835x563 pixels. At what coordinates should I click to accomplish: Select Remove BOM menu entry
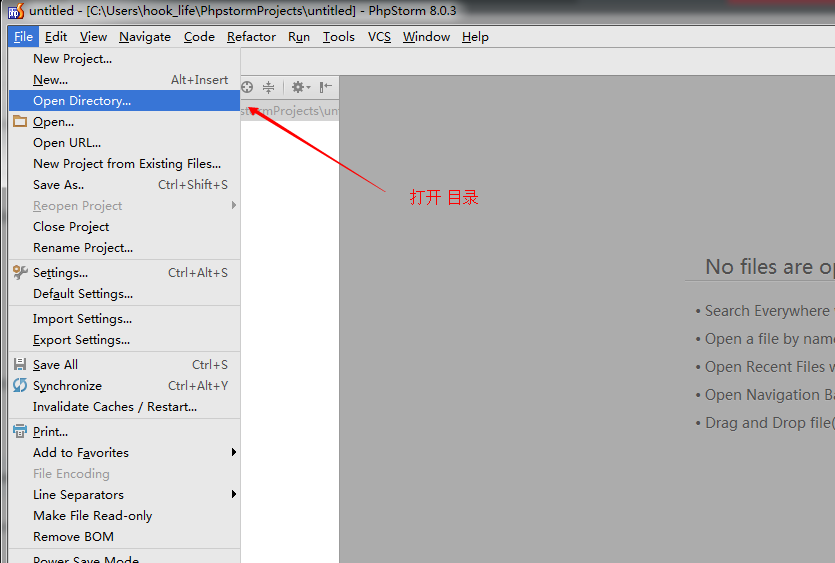(125, 536)
